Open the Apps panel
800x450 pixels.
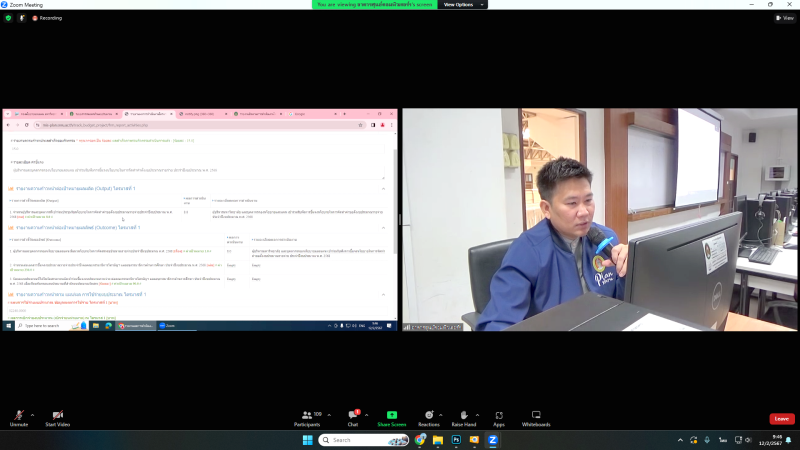pyautogui.click(x=499, y=416)
